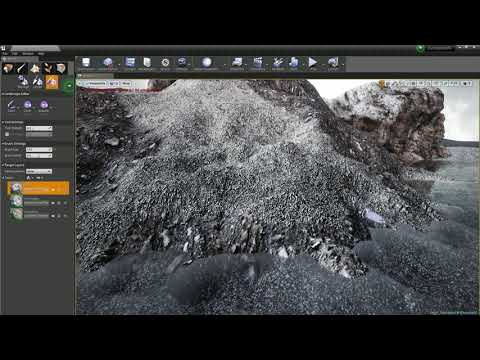Screen dimensions: 480x360
Task: Select the Foliage mode icon
Action: click(48, 68)
